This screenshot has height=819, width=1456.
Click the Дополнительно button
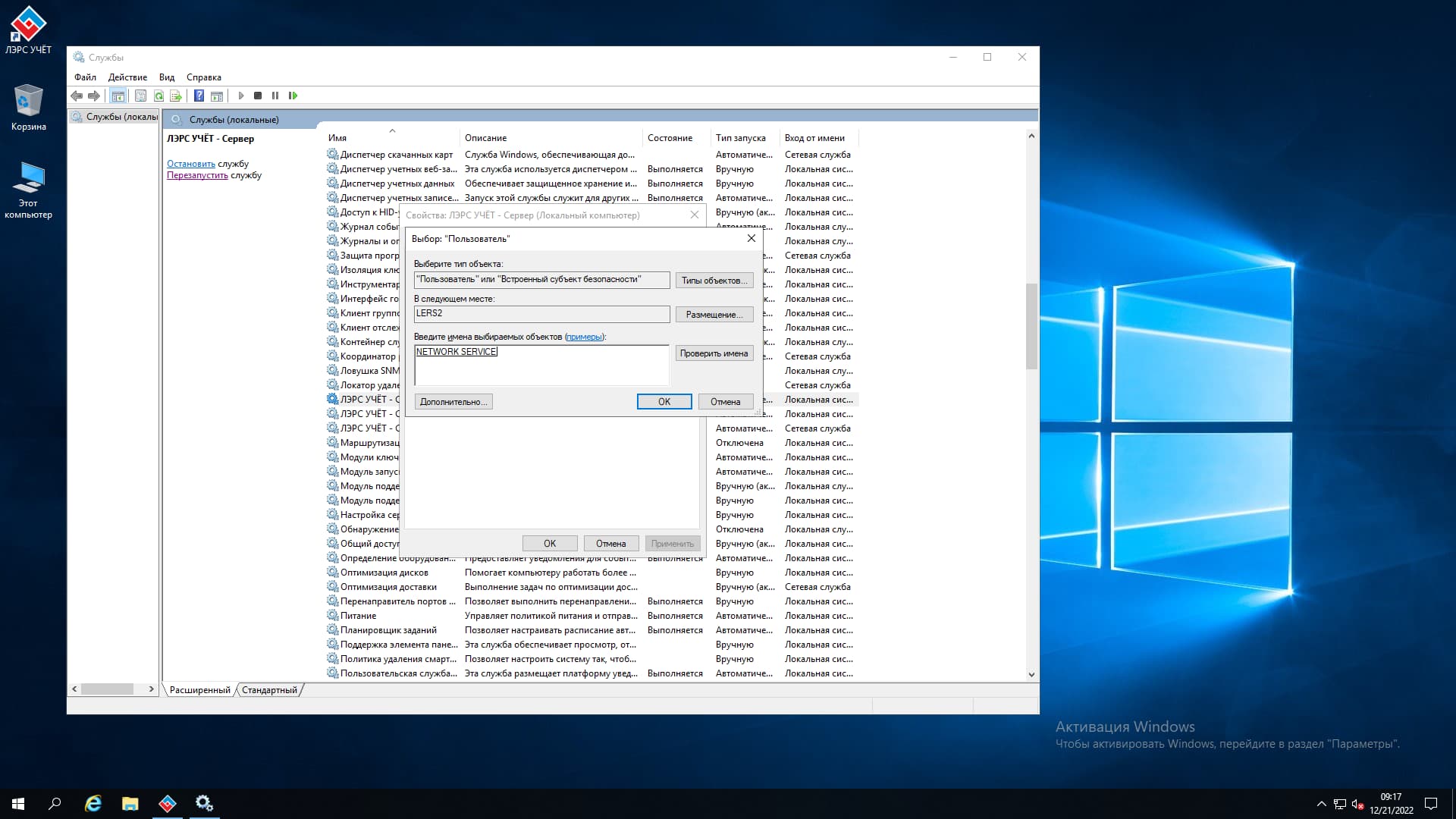pyautogui.click(x=453, y=402)
